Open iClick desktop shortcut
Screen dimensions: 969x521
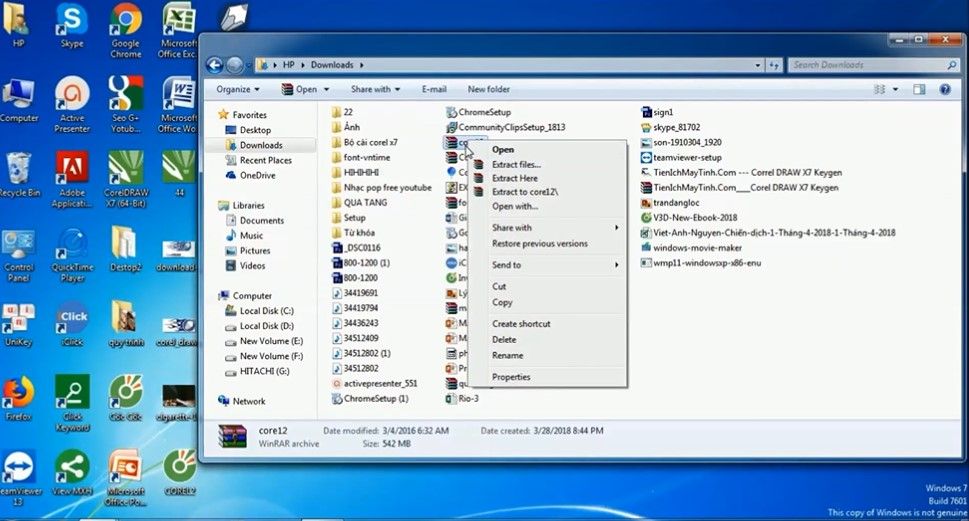point(72,324)
